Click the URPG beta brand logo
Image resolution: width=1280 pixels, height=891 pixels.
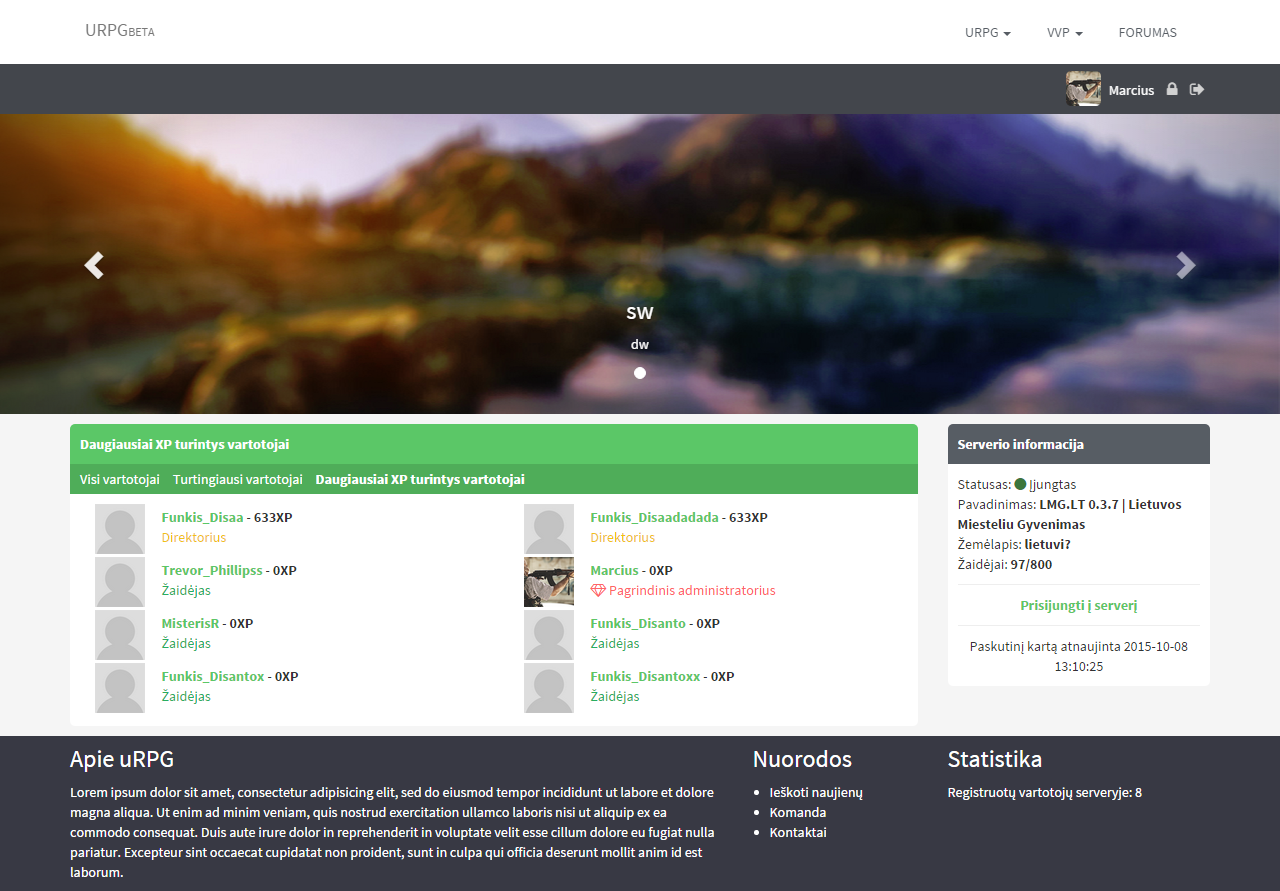point(120,31)
